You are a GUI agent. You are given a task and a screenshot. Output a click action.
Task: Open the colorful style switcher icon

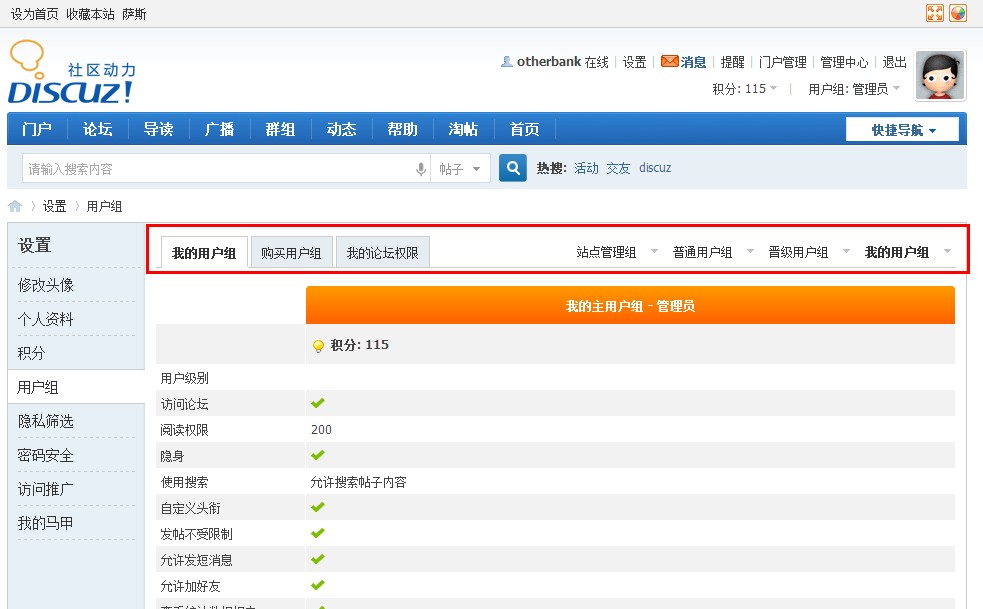(958, 13)
